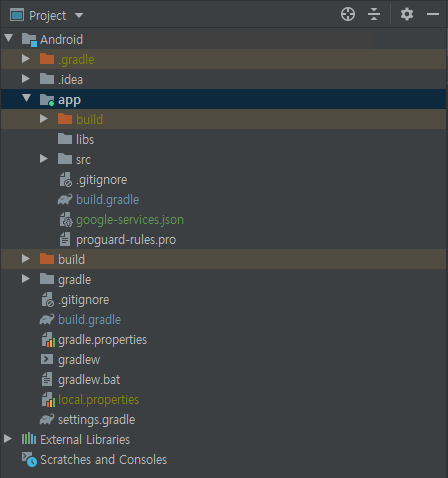Select settings.gradle file name
This screenshot has width=448, height=478.
coord(96,420)
